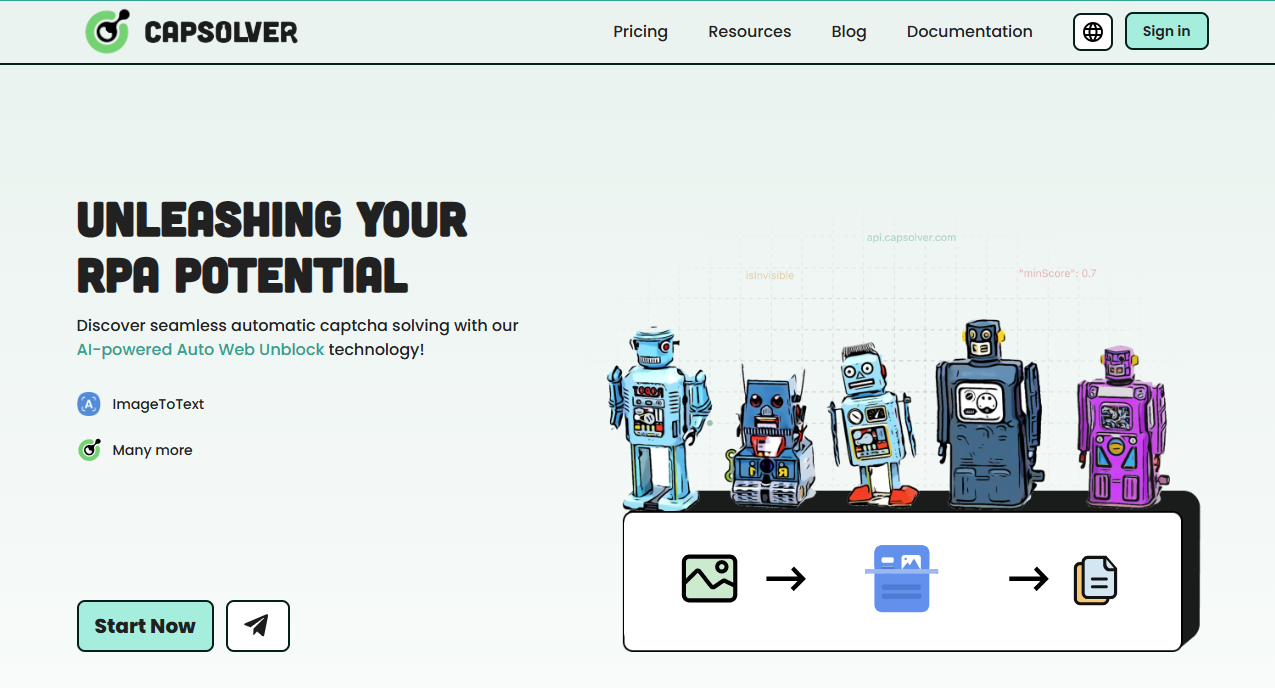Click the blue robot illustration
Image resolution: width=1275 pixels, height=688 pixels.
(657, 410)
